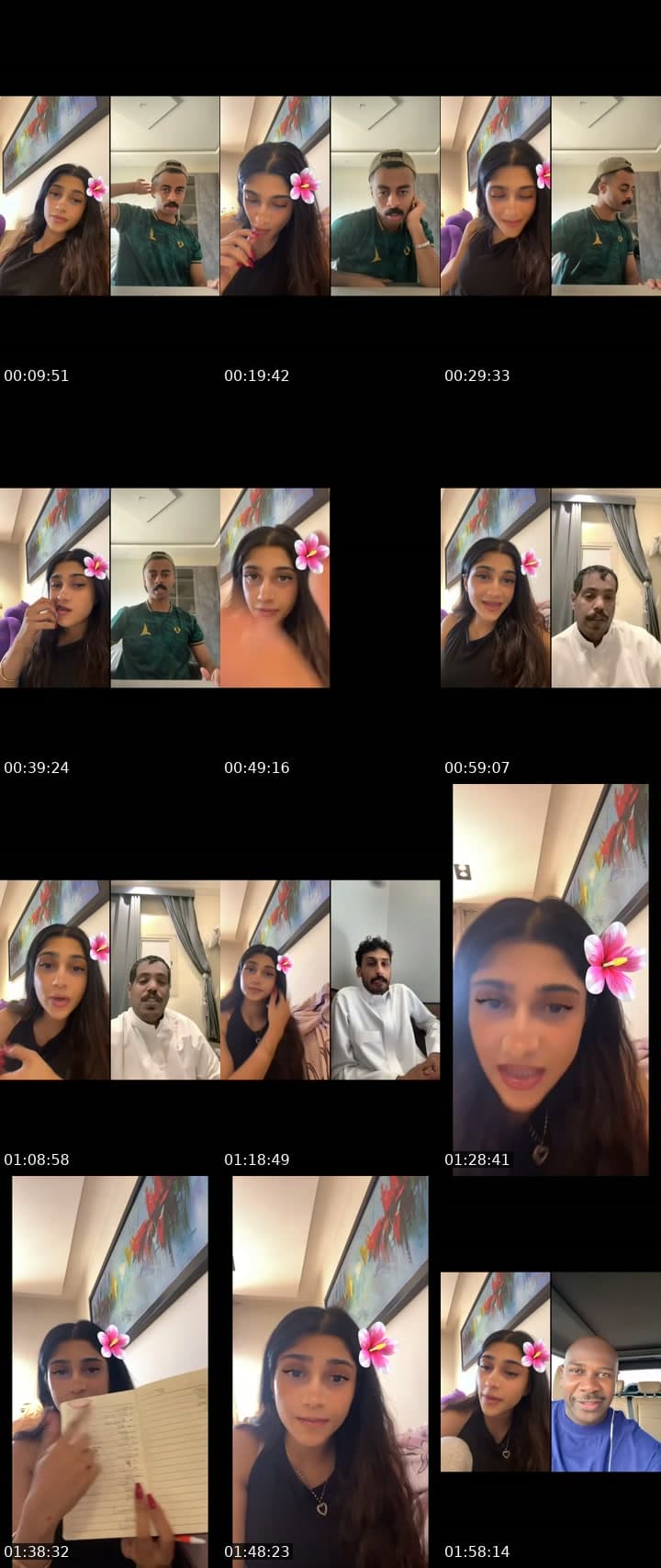661x1568 pixels.
Task: Click the 01:18:49 timestamp label
Action: [257, 1159]
